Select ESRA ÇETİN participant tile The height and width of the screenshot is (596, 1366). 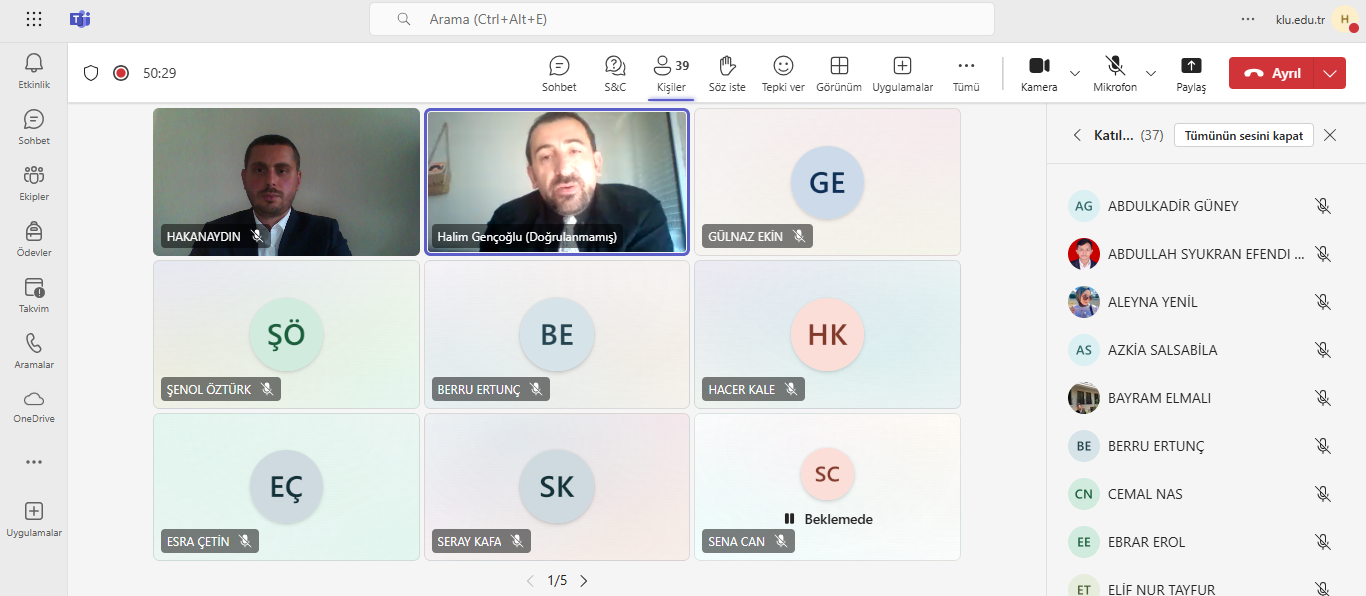pyautogui.click(x=287, y=487)
